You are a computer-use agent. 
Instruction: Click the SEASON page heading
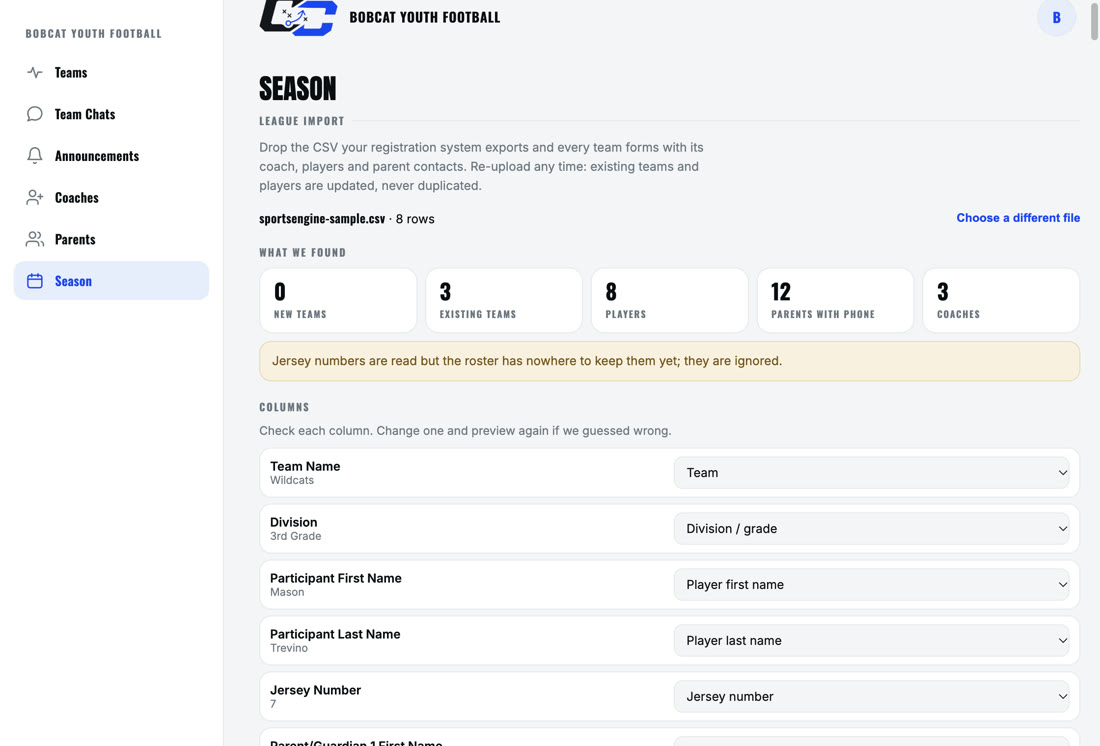click(x=297, y=88)
